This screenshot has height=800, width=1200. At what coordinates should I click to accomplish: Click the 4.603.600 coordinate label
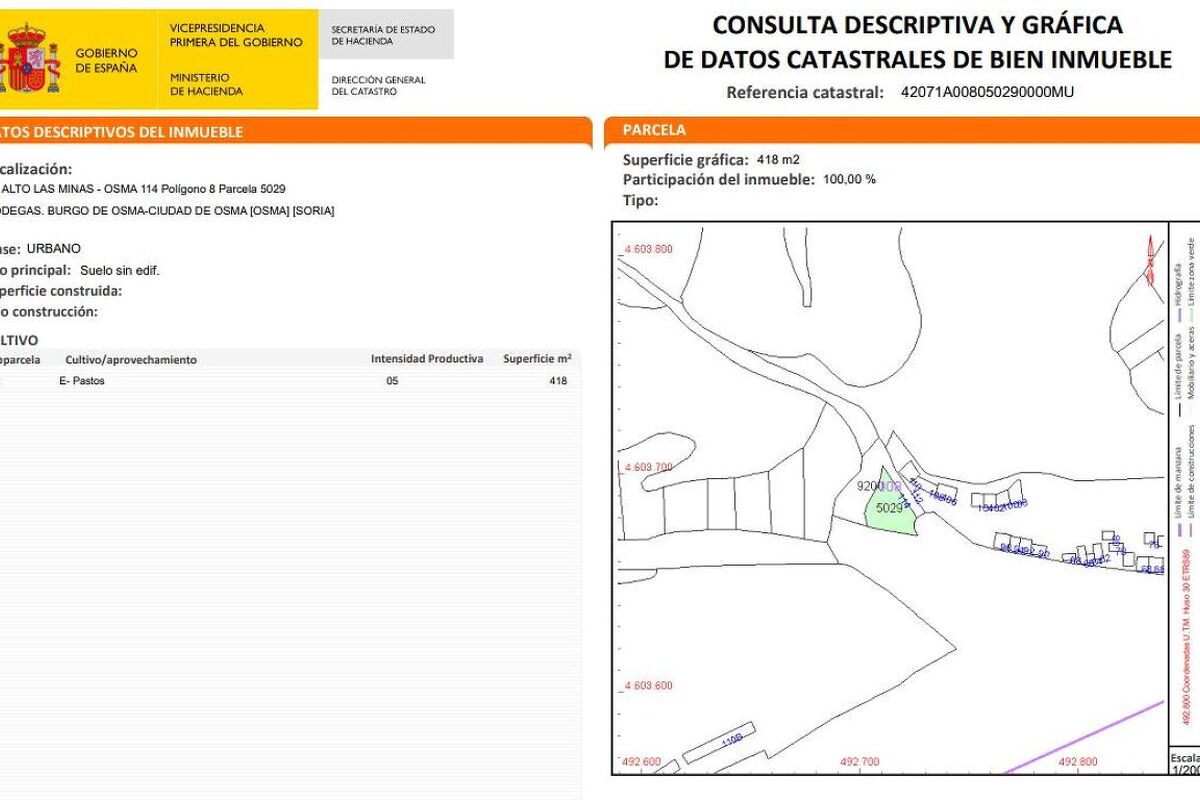click(648, 685)
